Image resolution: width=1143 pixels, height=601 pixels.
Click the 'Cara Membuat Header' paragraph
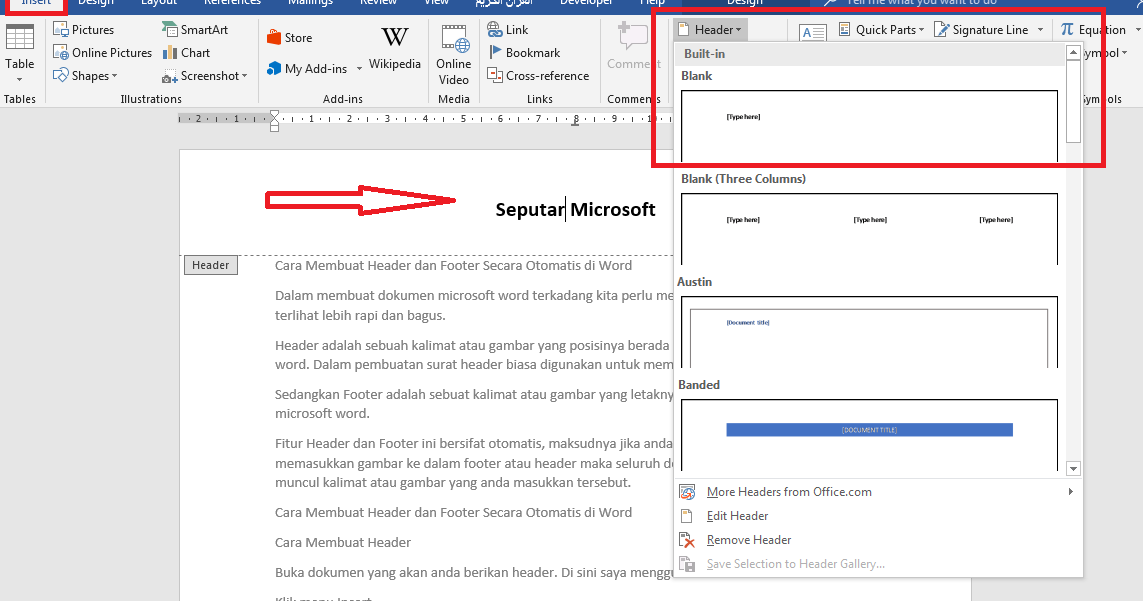(343, 543)
